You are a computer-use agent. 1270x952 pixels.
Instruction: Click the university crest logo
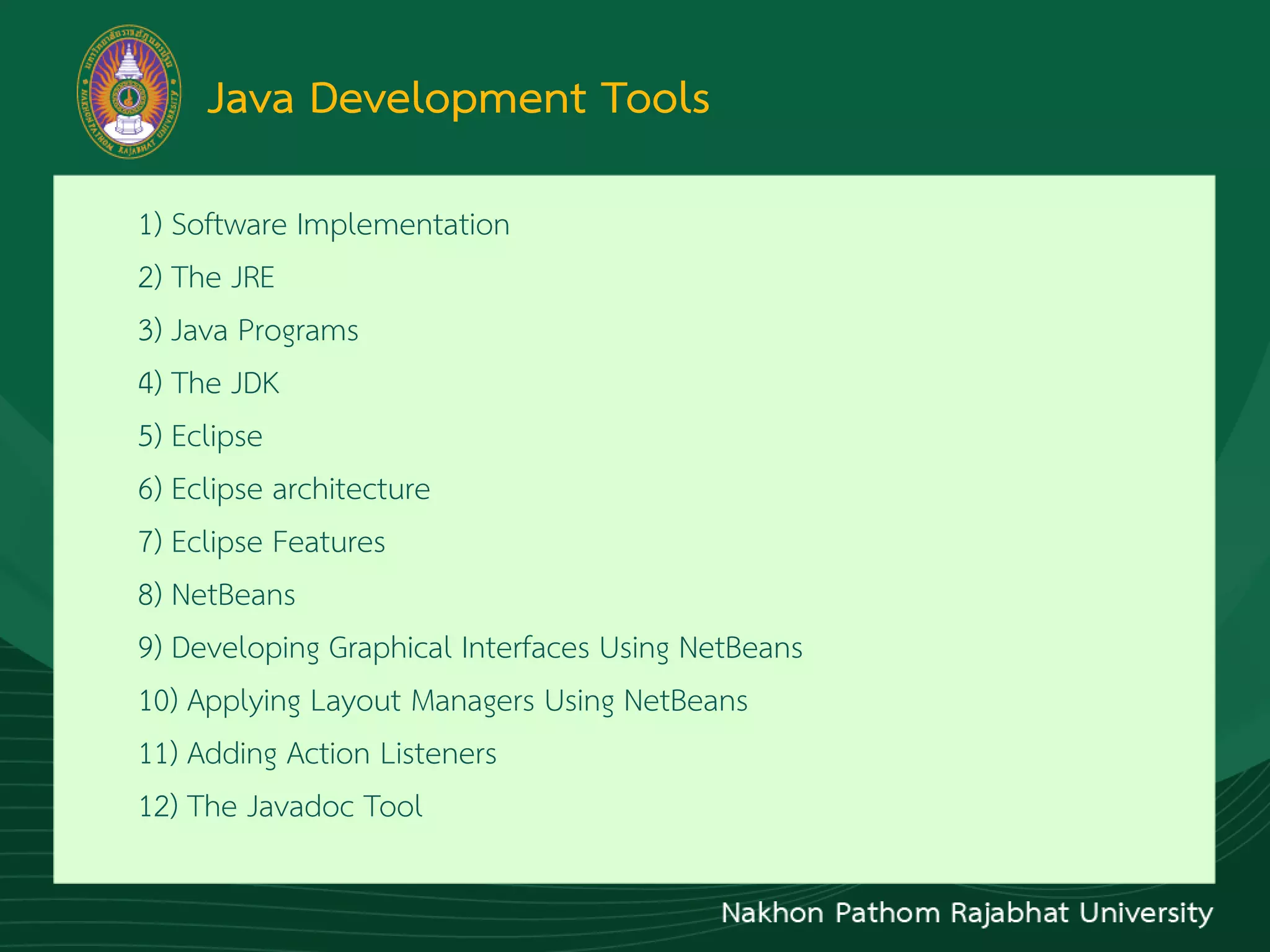point(129,92)
